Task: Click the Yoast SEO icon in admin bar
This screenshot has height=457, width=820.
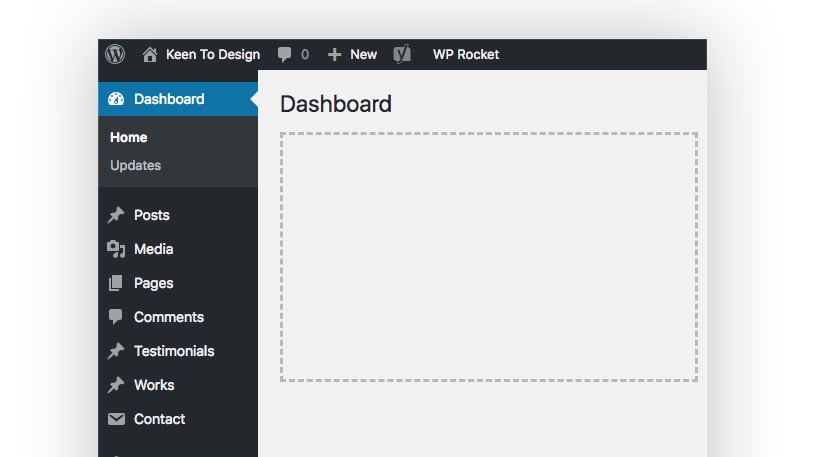Action: (402, 54)
